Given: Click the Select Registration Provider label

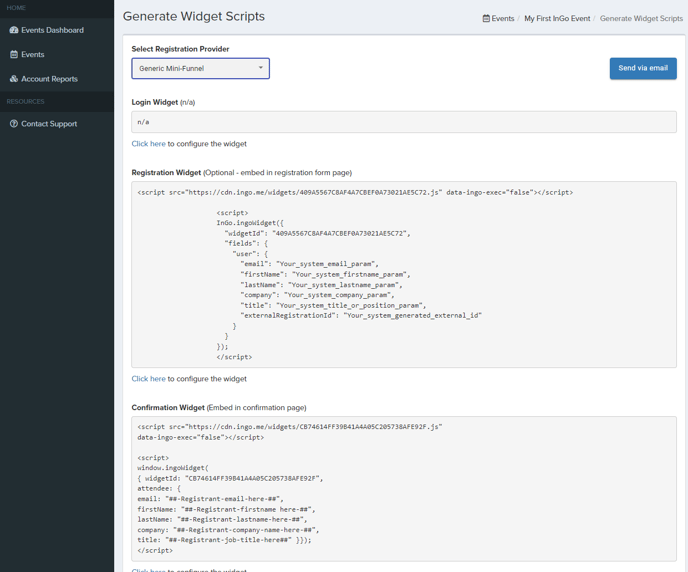Looking at the screenshot, I should 180,49.
